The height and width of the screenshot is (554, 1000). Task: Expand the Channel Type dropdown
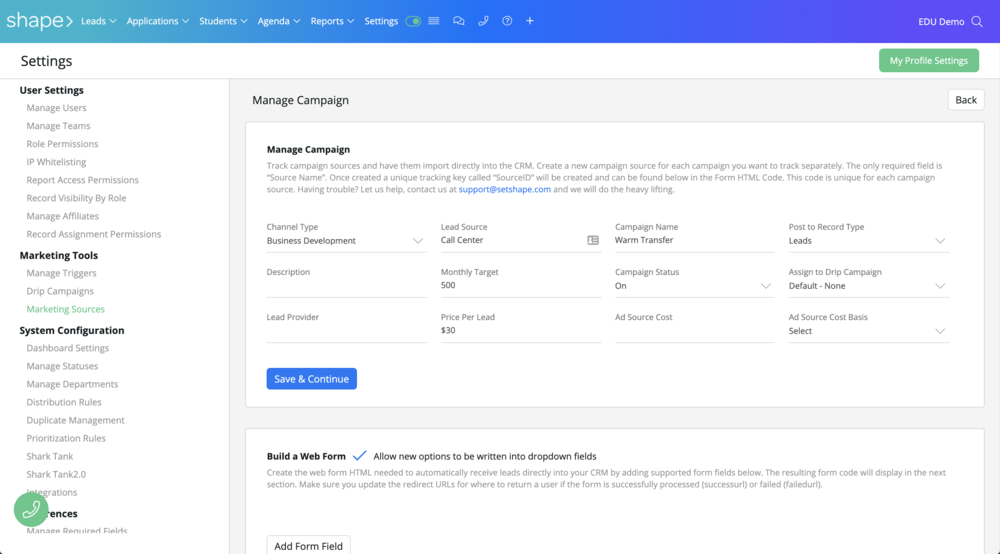346,241
